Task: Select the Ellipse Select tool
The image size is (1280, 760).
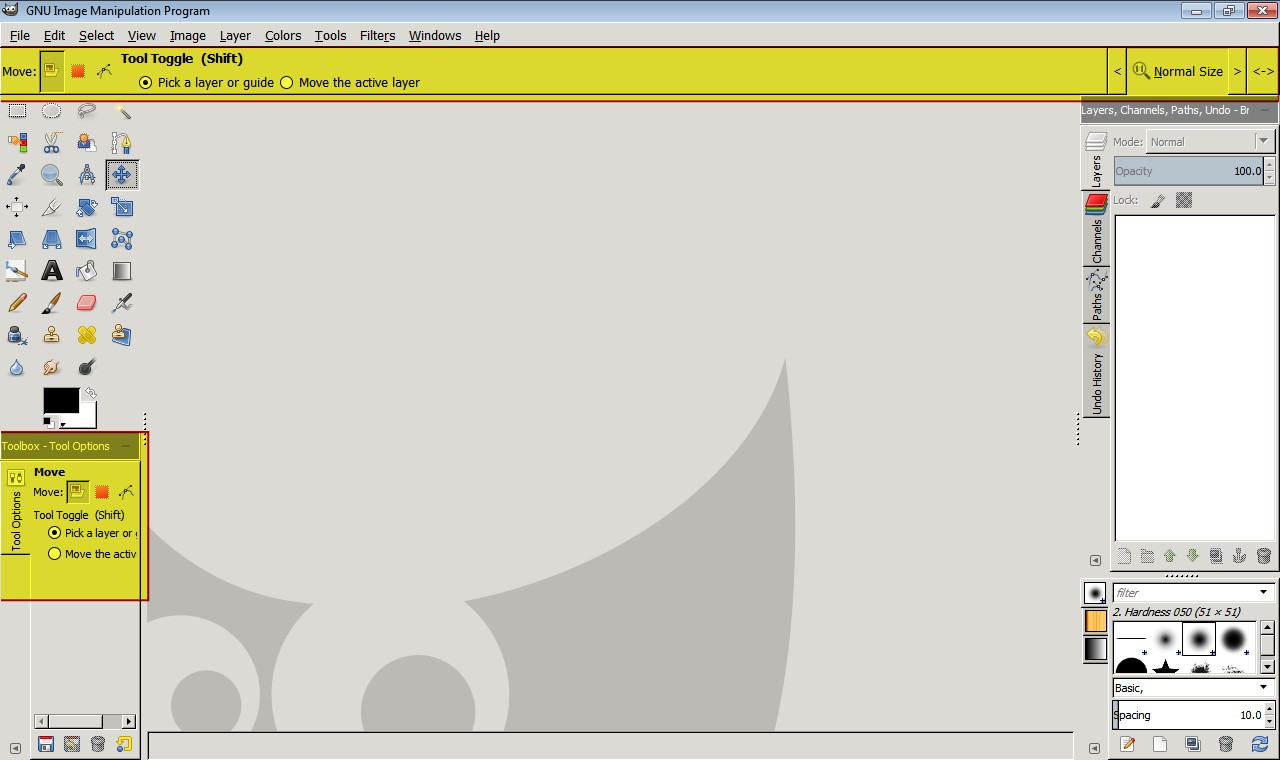Action: tap(52, 111)
